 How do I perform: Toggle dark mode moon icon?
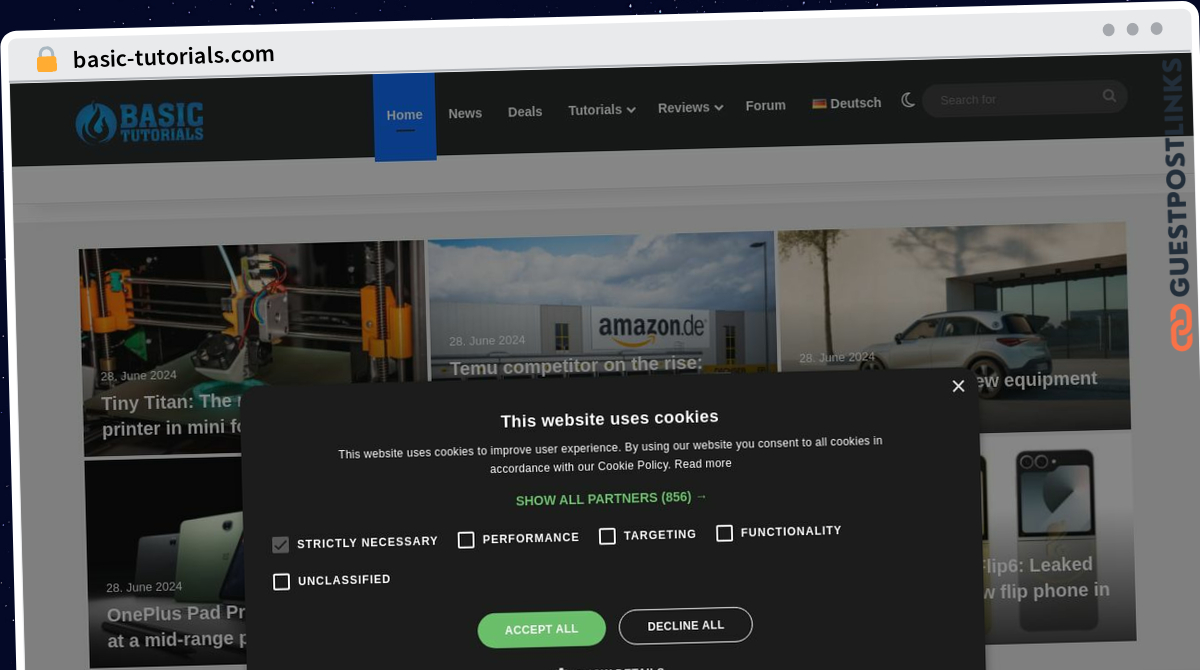(908, 100)
